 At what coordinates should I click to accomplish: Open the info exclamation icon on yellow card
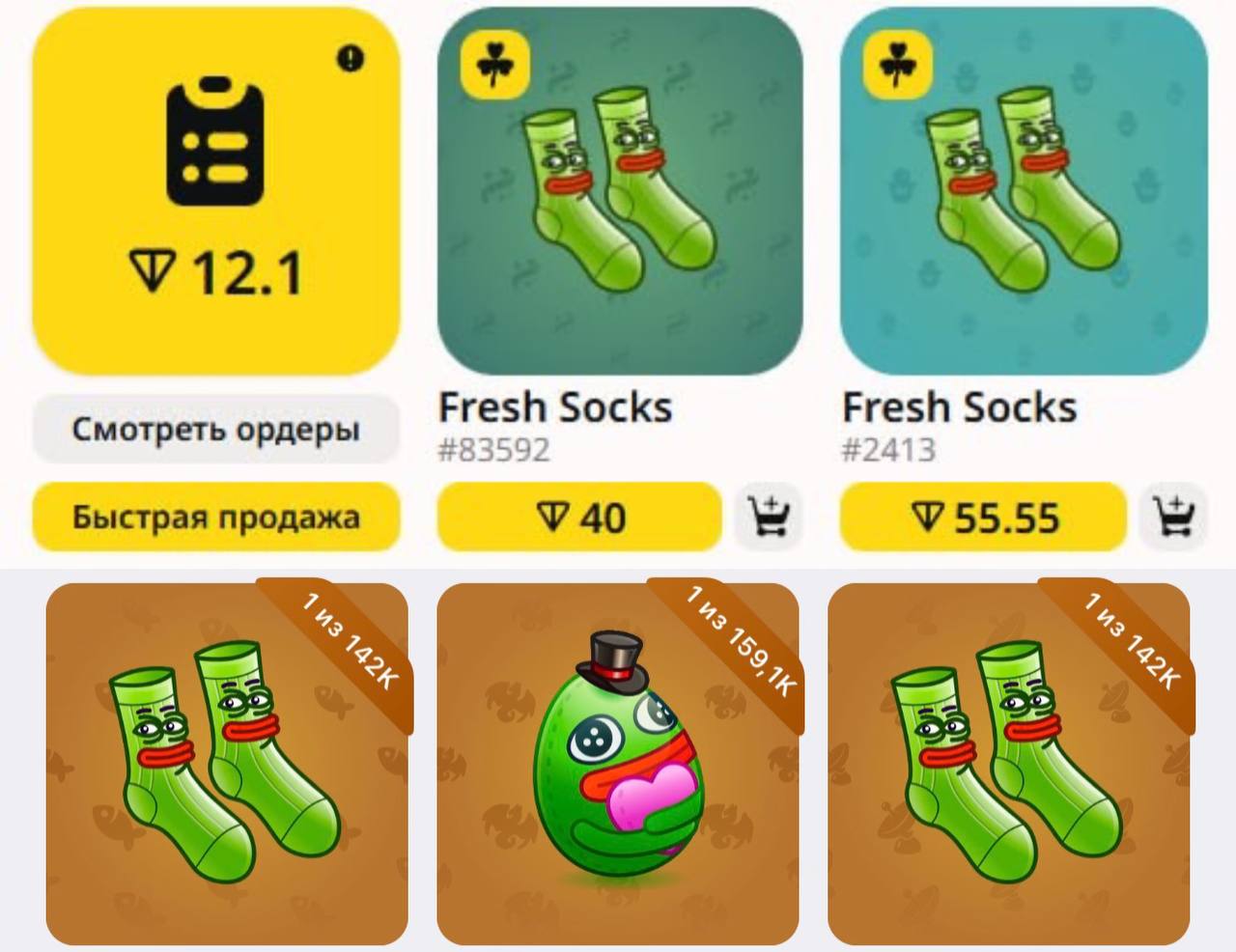point(351,59)
